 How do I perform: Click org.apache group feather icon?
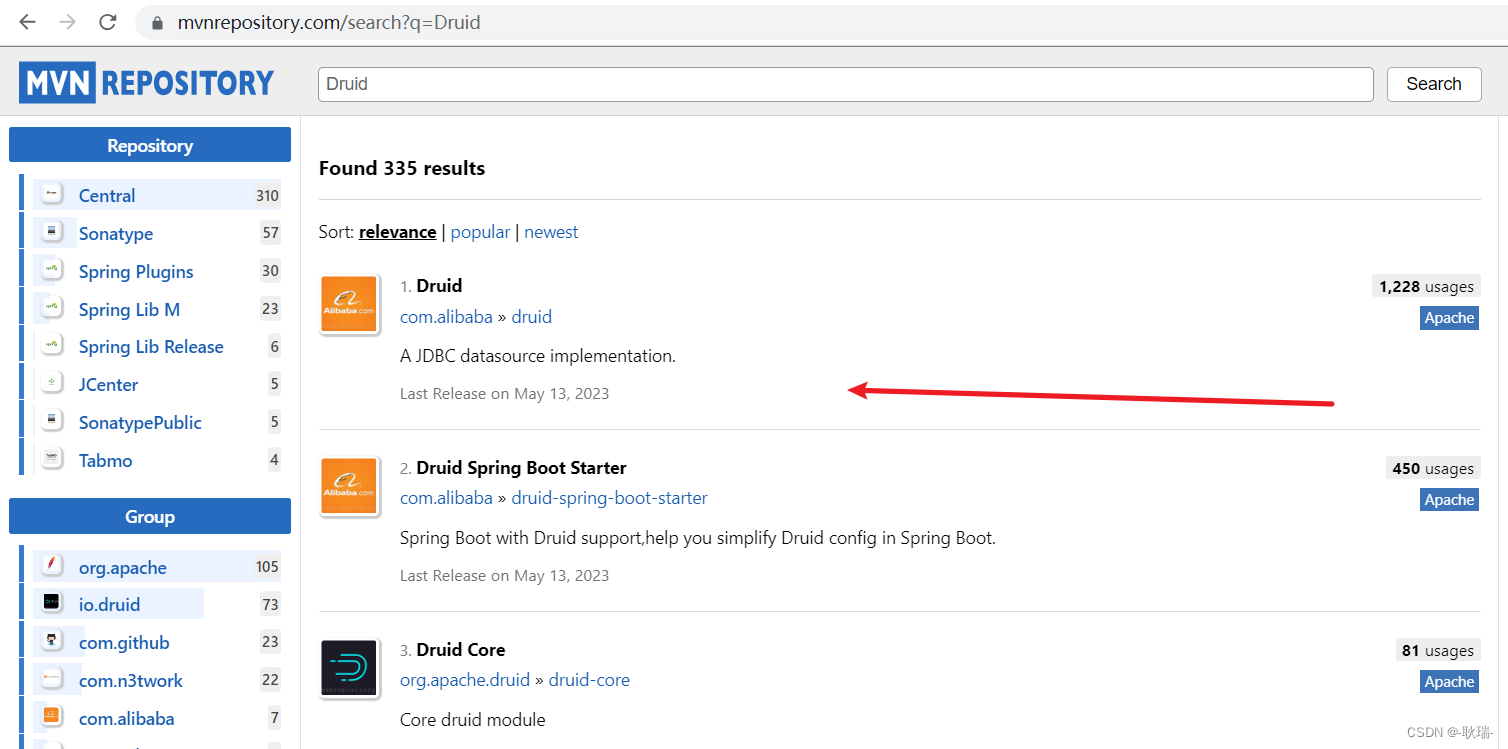click(52, 566)
